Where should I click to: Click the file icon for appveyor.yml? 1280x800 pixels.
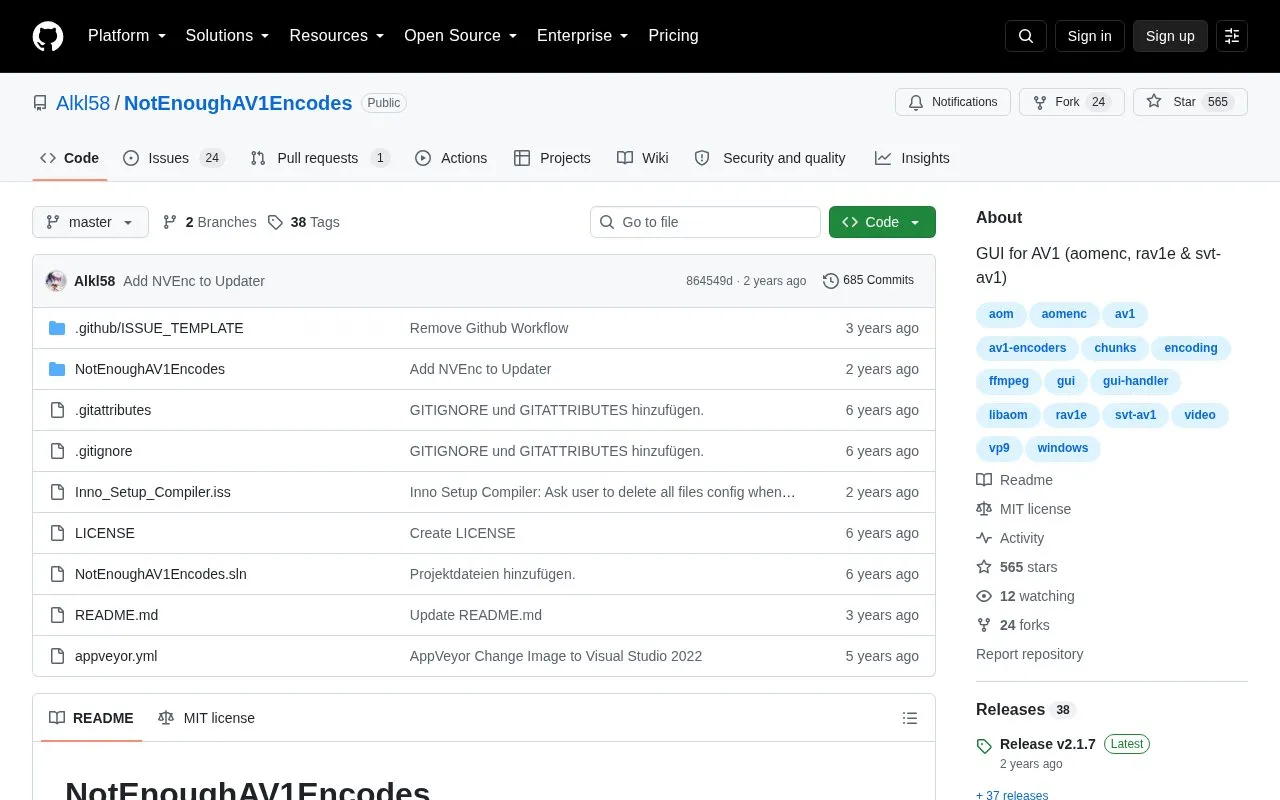click(x=57, y=656)
